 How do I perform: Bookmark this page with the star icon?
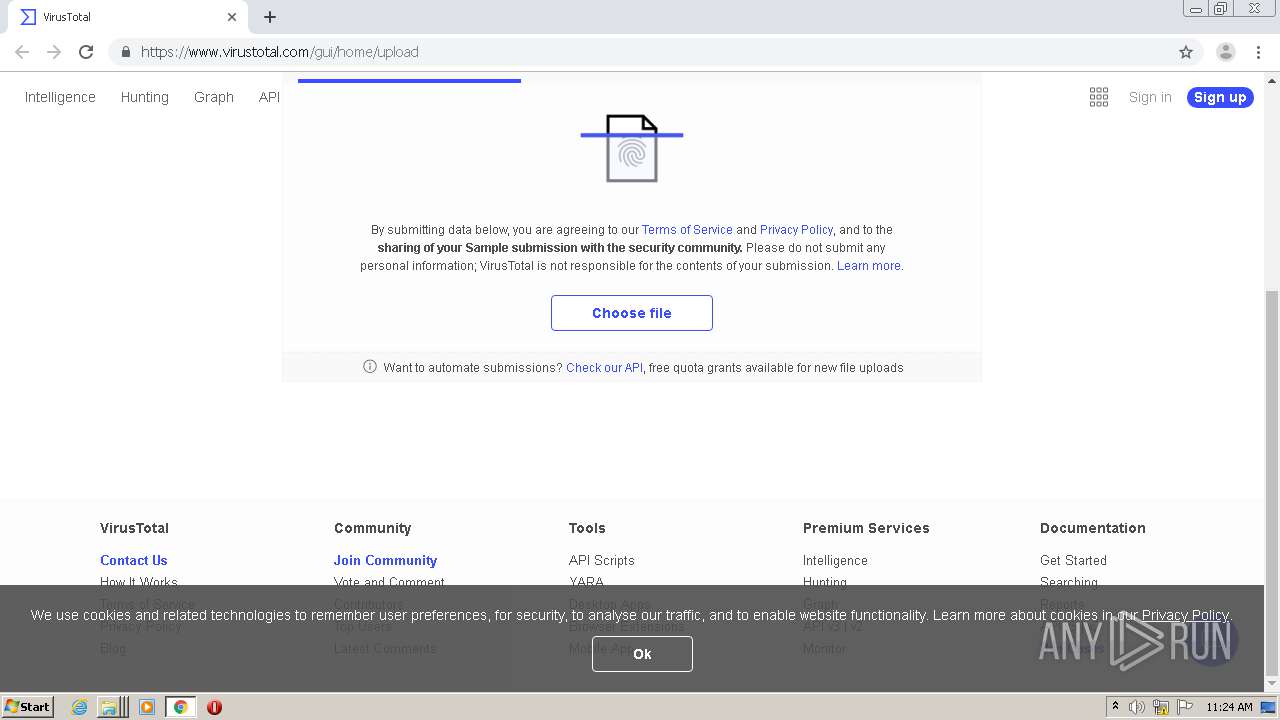click(x=1186, y=52)
